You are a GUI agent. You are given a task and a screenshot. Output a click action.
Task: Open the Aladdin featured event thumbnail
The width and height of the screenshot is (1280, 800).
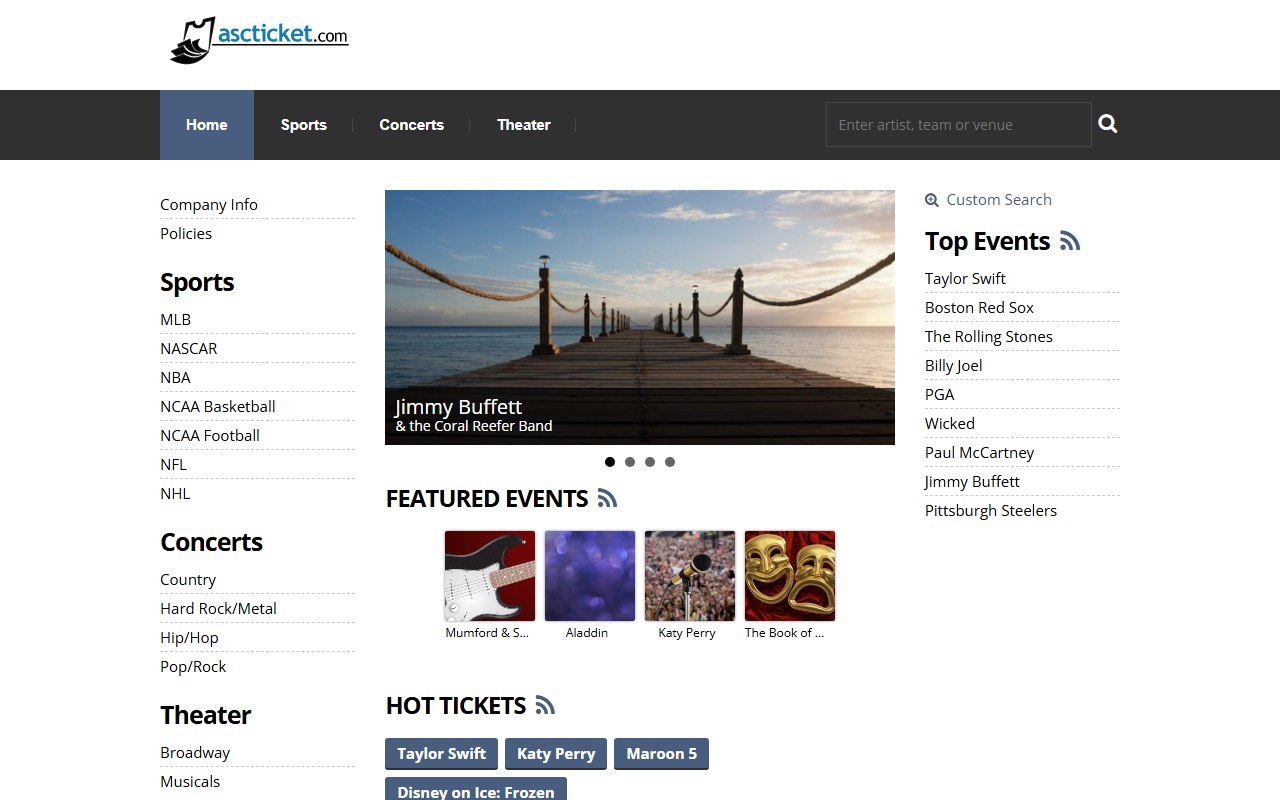coord(590,576)
